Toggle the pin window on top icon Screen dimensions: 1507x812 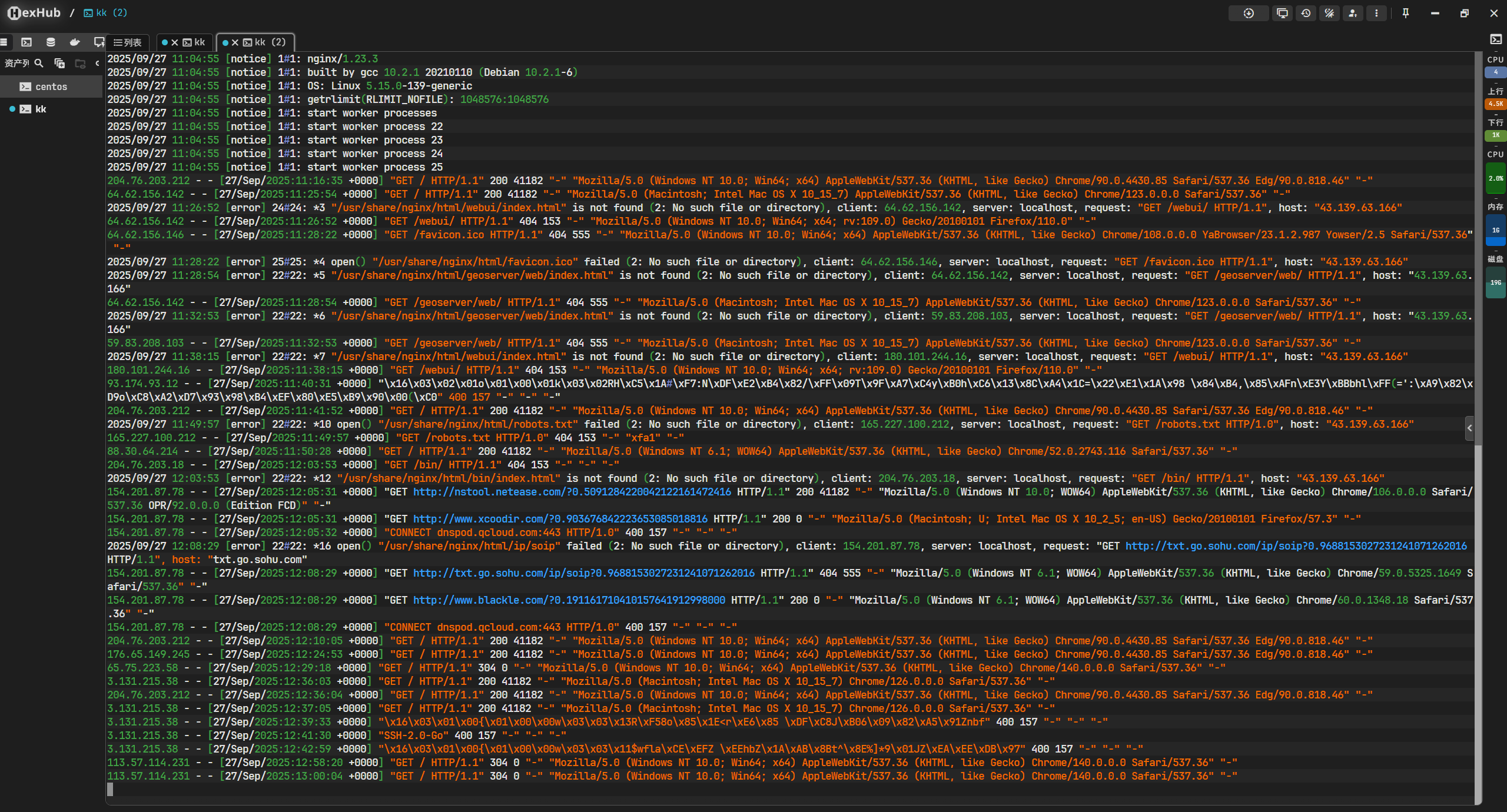tap(1406, 13)
